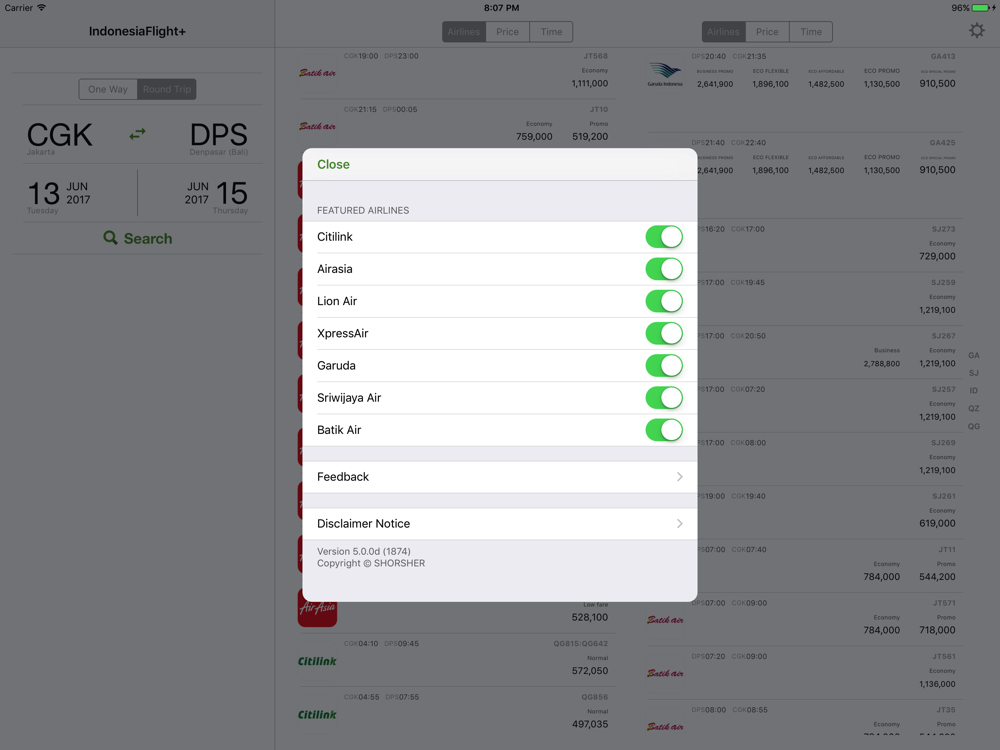Click the magnifier Search icon

click(x=110, y=238)
